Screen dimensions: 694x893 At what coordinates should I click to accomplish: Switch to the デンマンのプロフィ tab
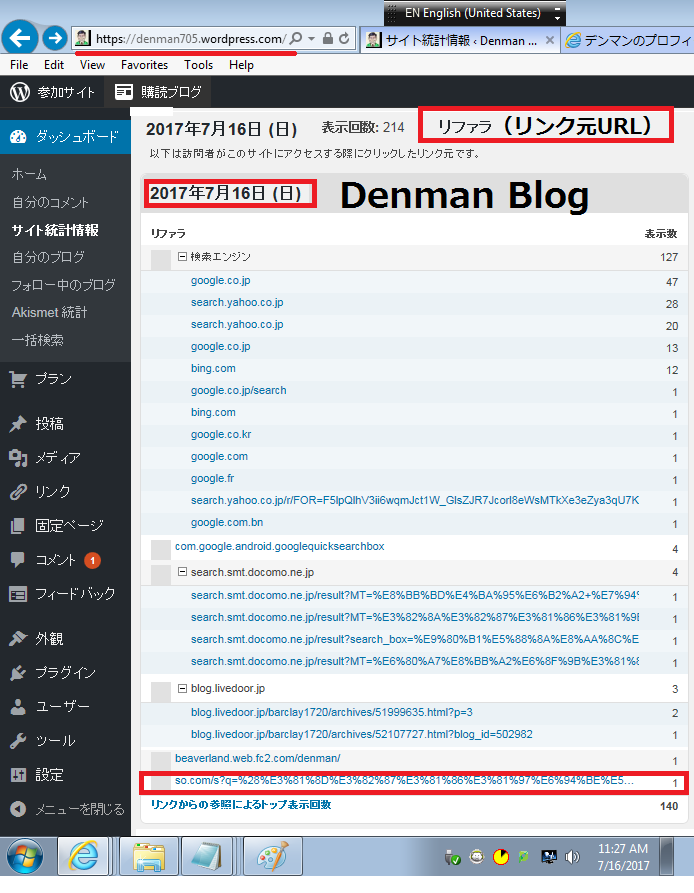click(x=627, y=40)
